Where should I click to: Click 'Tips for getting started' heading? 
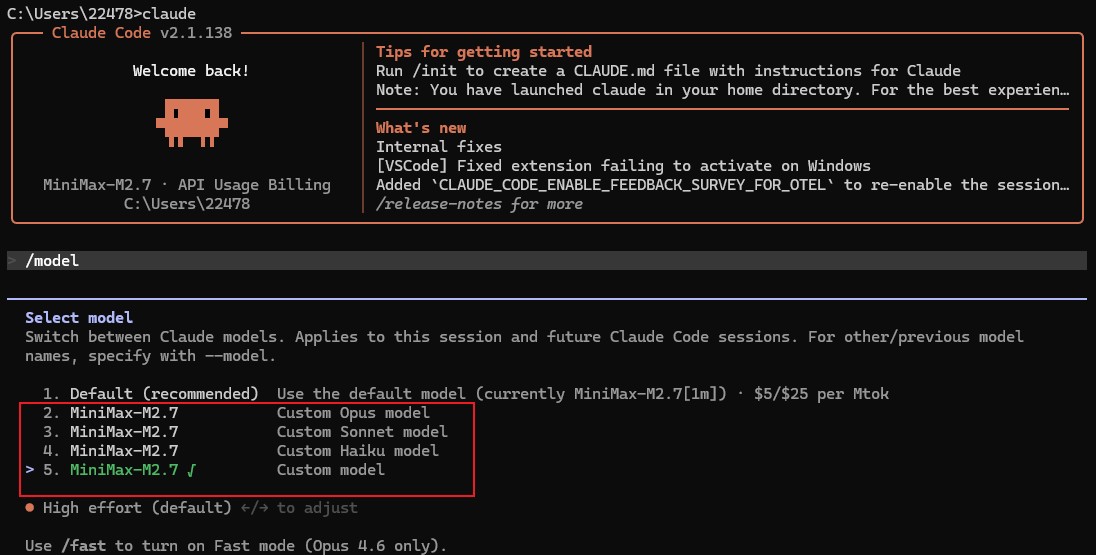pyautogui.click(x=484, y=52)
